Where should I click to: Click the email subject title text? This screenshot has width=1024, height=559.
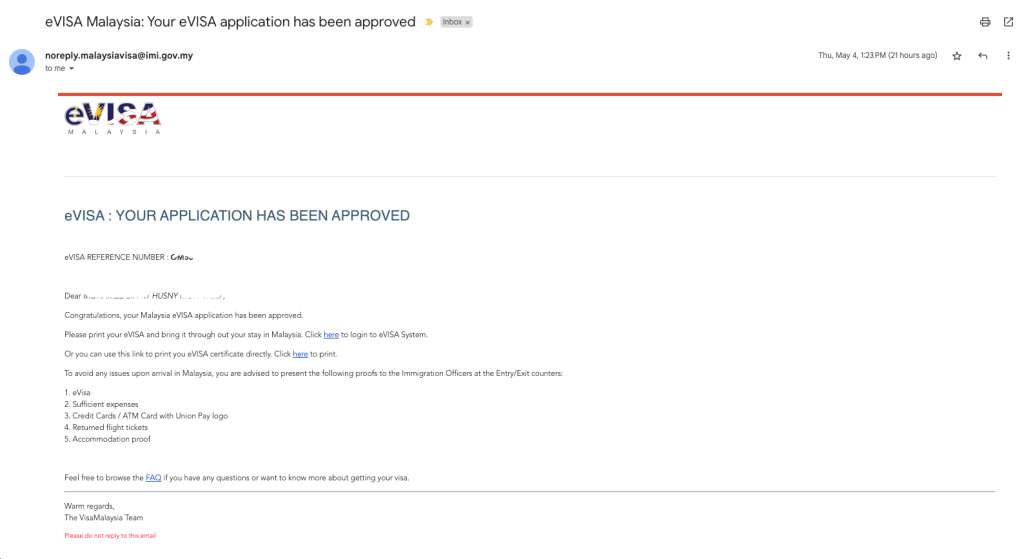click(230, 22)
